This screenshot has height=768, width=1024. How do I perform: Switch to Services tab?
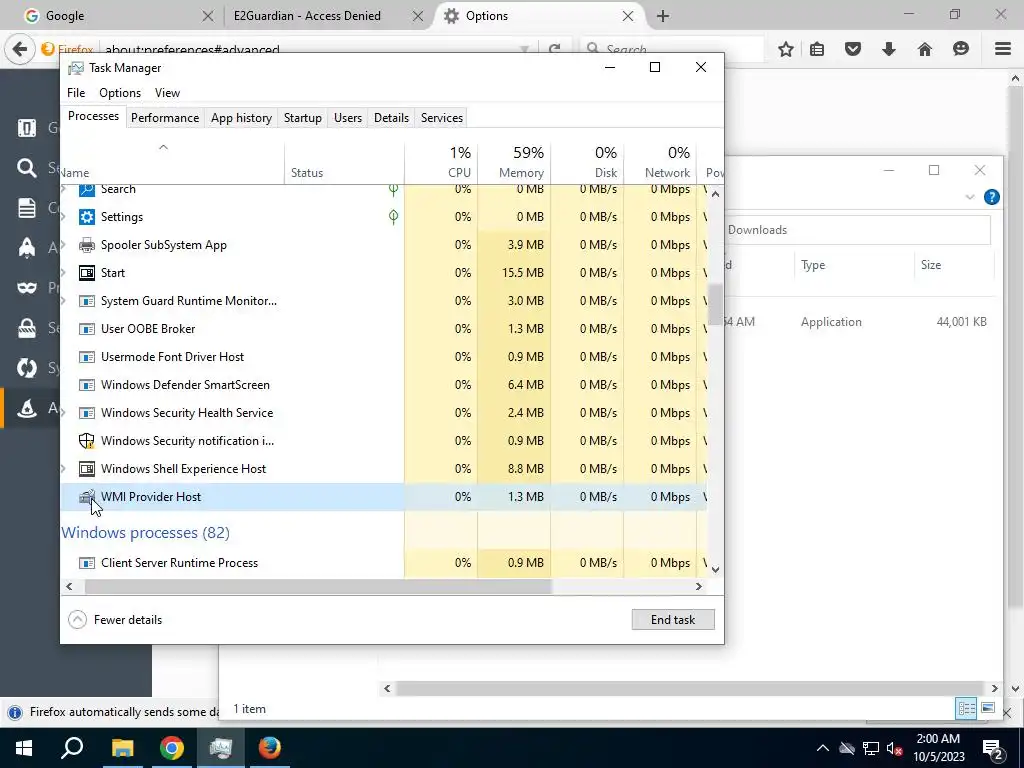[441, 118]
